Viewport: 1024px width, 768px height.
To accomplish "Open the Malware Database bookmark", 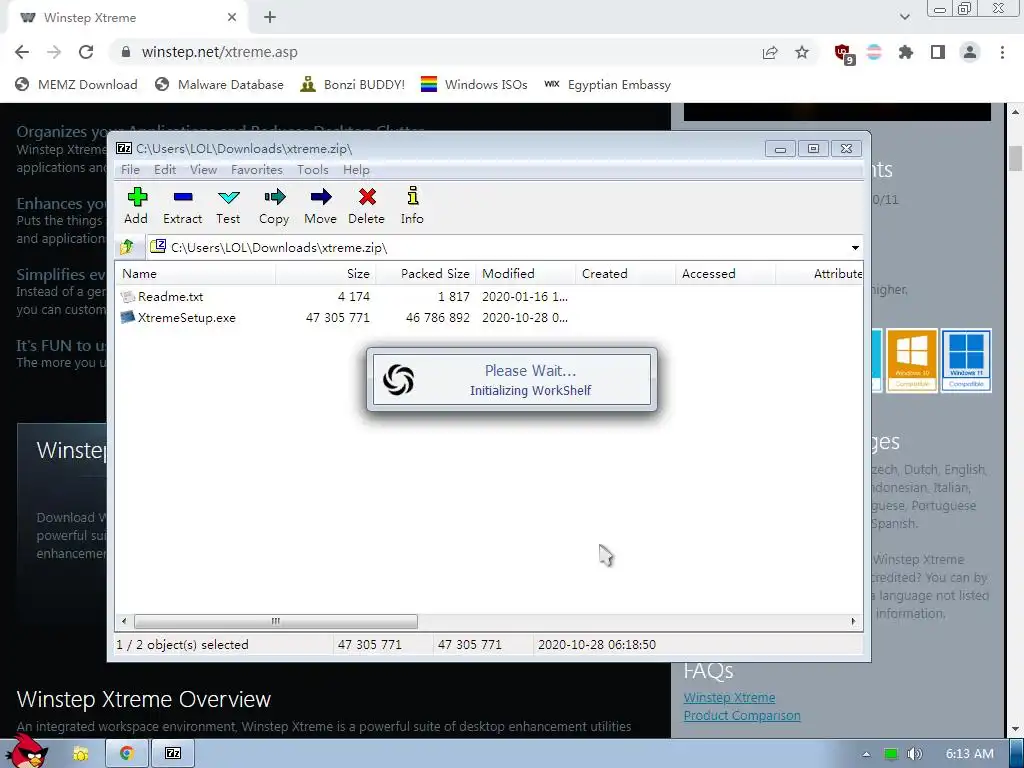I will (x=219, y=85).
